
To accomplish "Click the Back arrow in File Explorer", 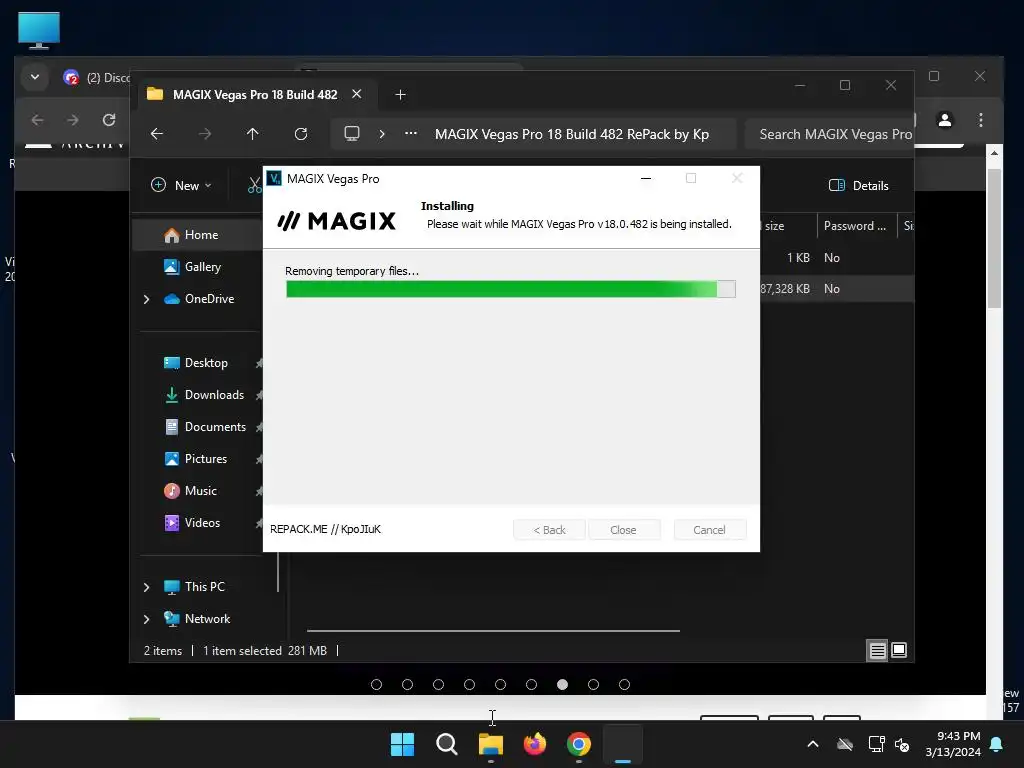I will (x=157, y=134).
